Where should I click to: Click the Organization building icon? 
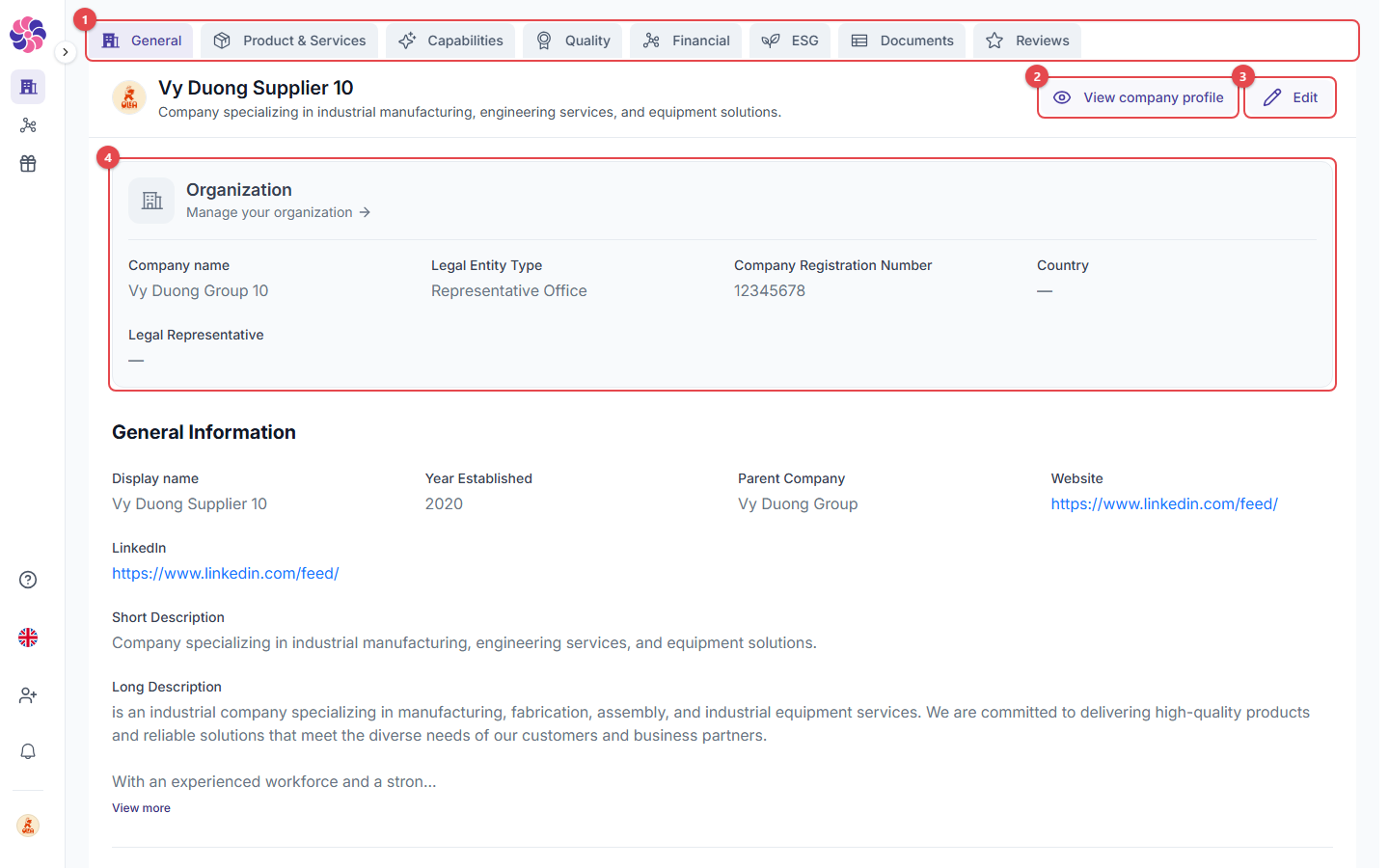pyautogui.click(x=151, y=201)
